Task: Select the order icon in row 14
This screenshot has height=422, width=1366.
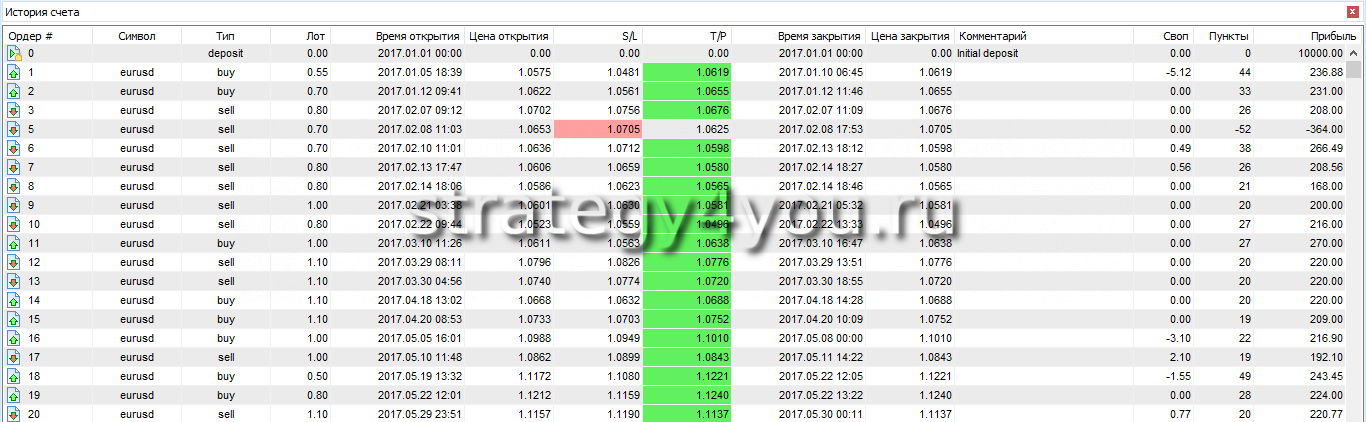Action: [14, 300]
